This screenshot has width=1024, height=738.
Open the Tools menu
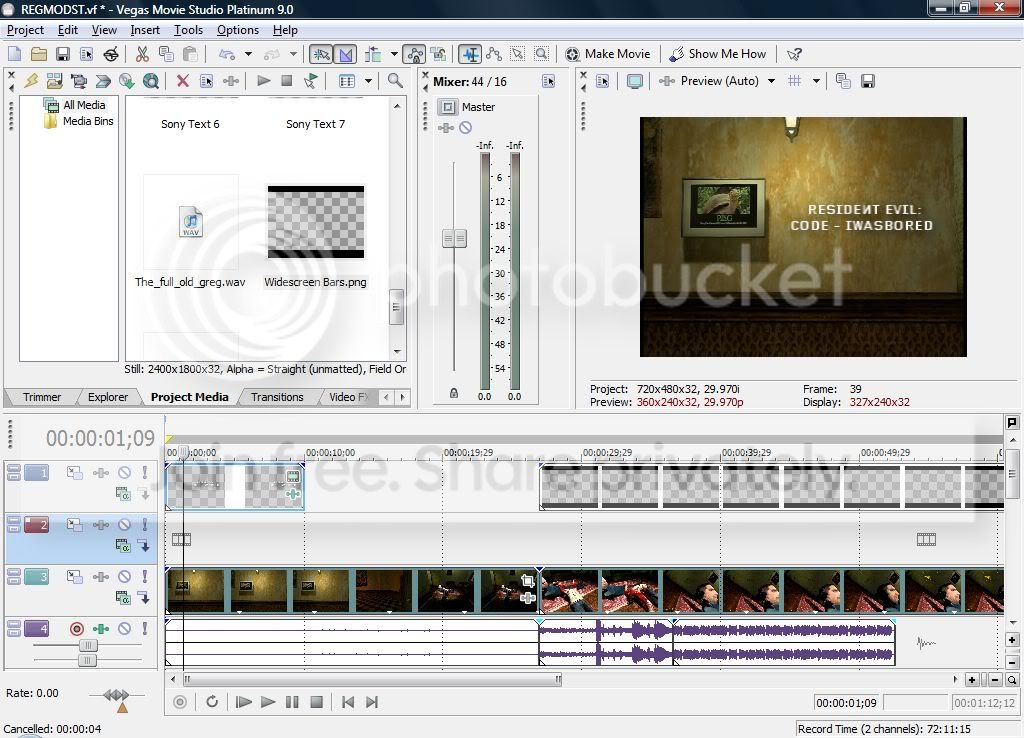pyautogui.click(x=188, y=30)
